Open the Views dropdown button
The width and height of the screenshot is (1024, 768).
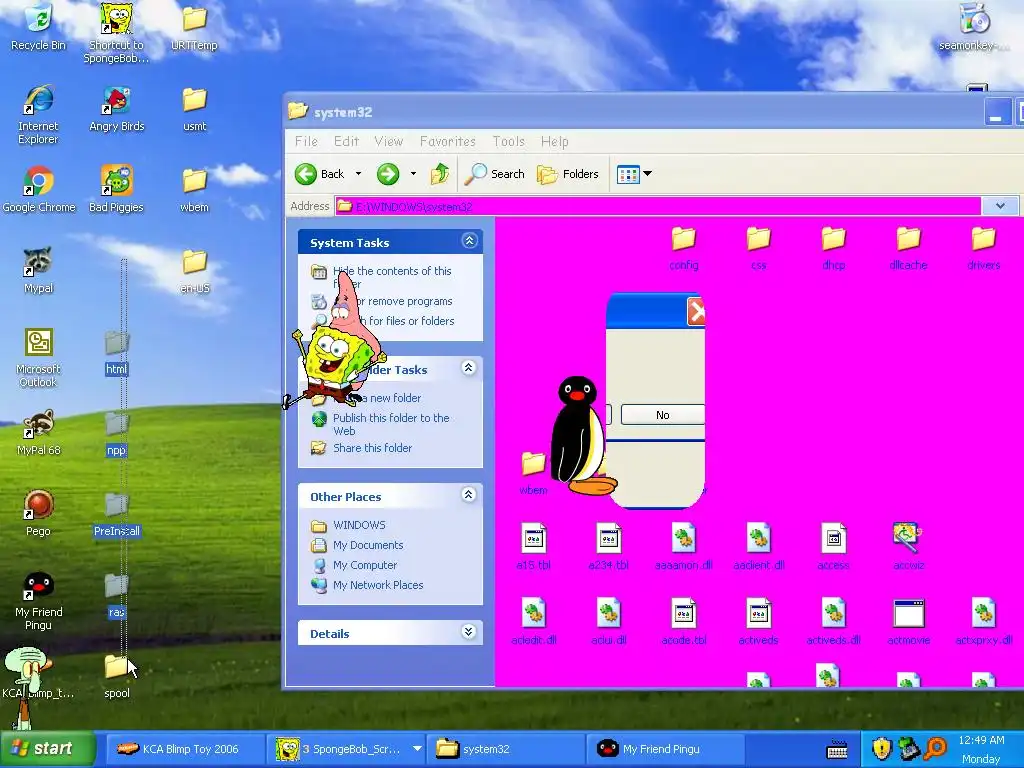point(634,174)
